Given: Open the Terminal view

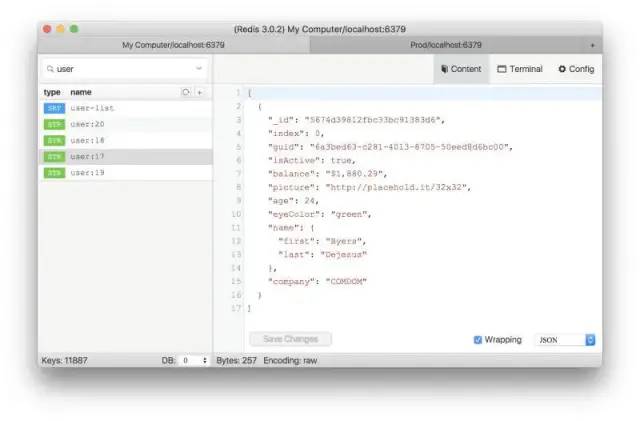Looking at the screenshot, I should [520, 69].
